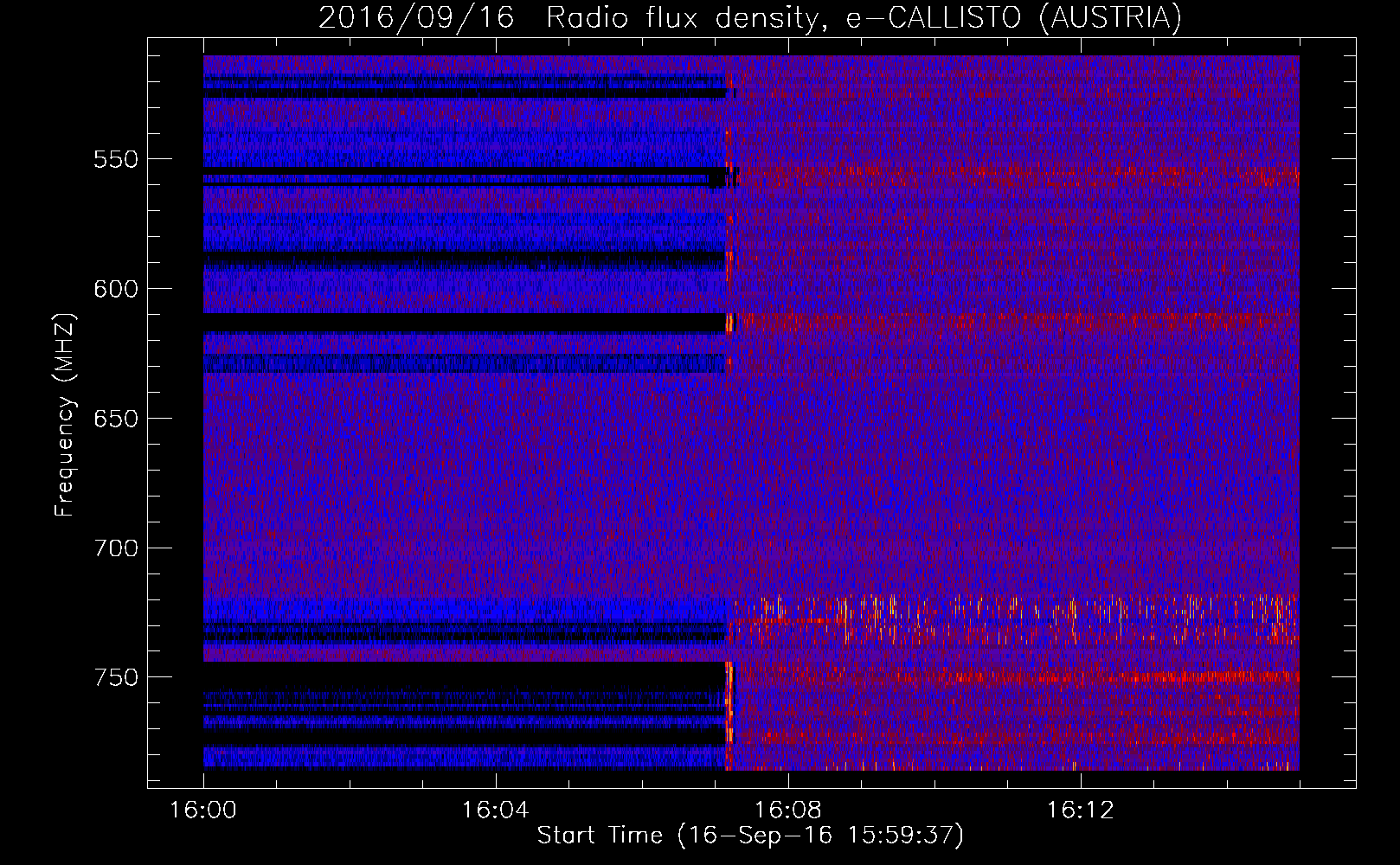The image size is (1400, 865).
Task: Click the 16:00 time tick label
Action: pos(203,811)
